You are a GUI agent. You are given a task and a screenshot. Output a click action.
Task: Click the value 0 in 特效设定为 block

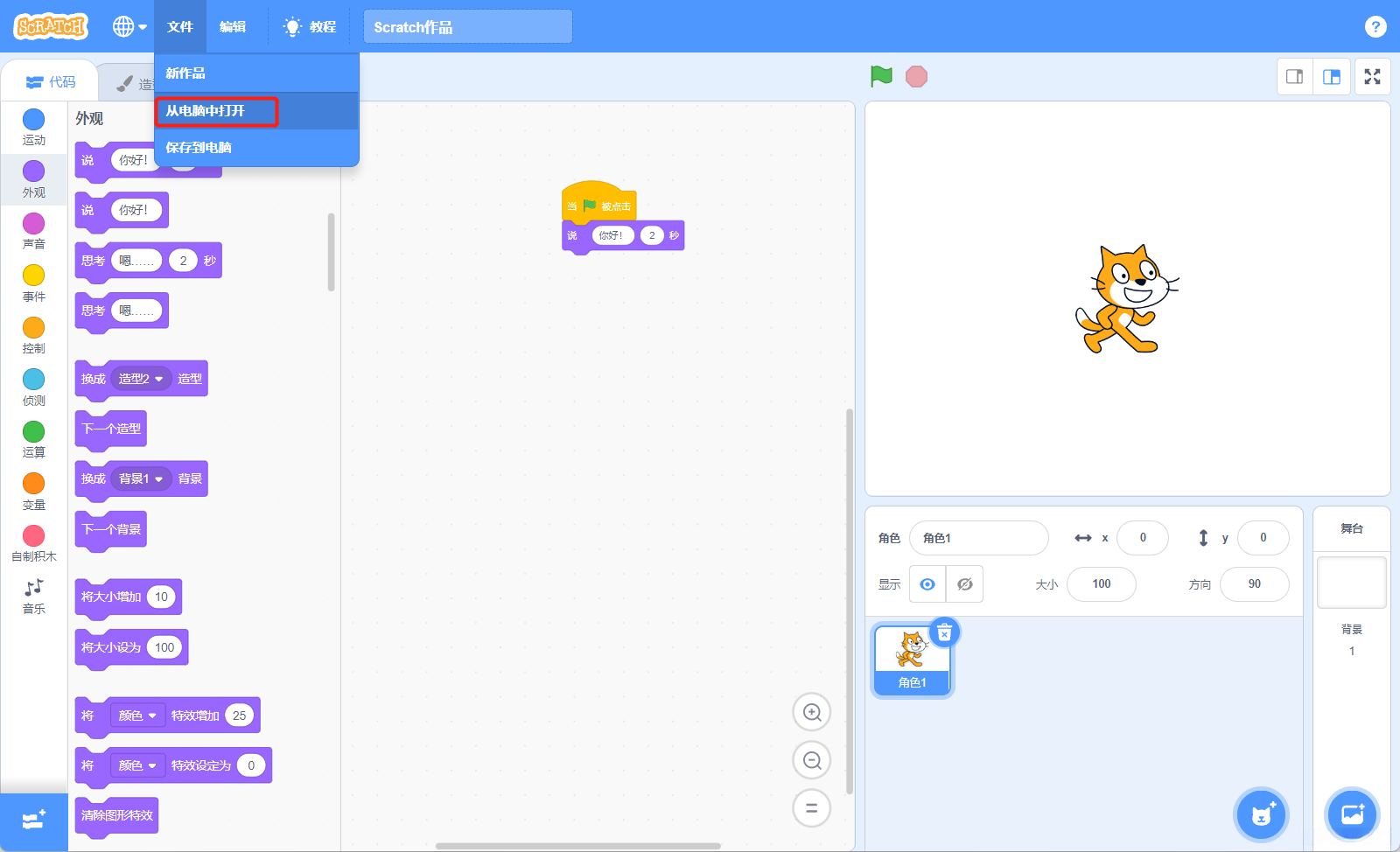(251, 765)
